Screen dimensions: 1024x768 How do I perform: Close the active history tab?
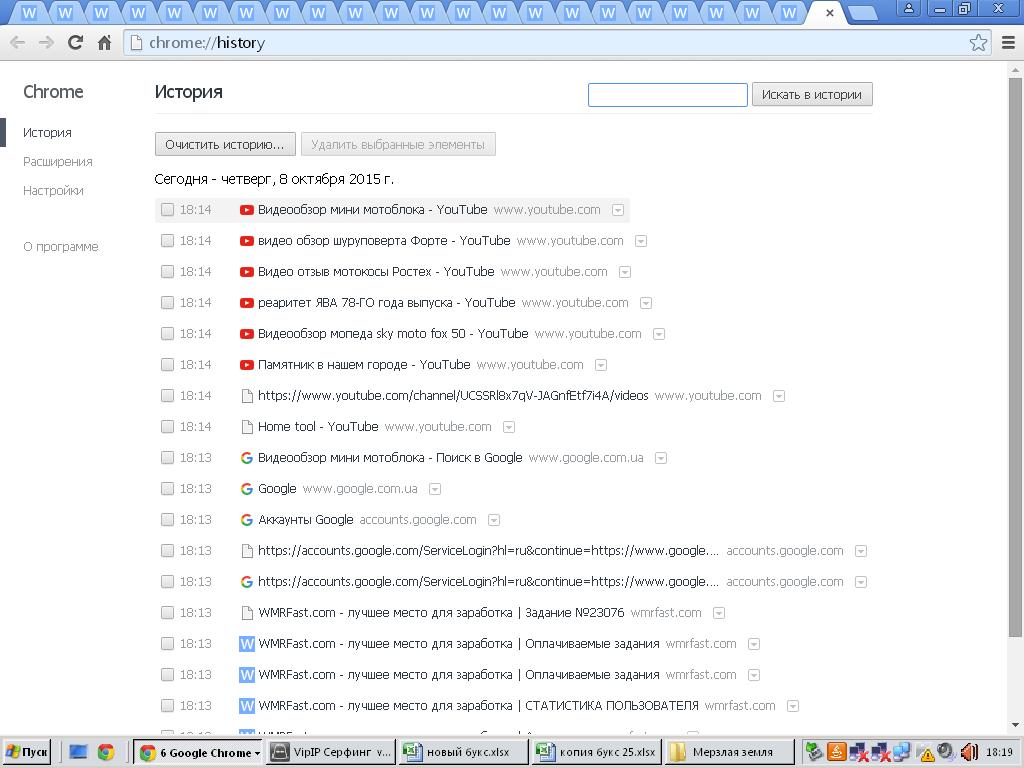(829, 12)
